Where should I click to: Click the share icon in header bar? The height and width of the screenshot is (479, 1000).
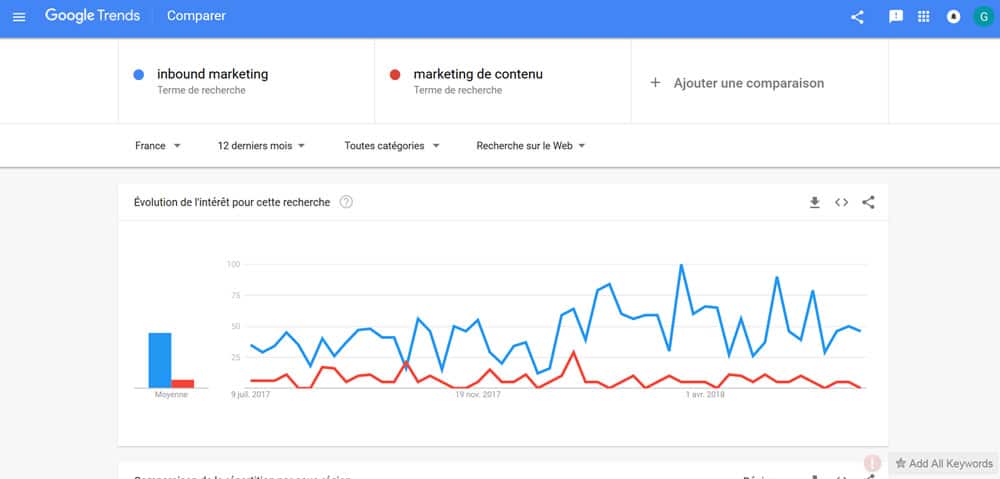857,17
